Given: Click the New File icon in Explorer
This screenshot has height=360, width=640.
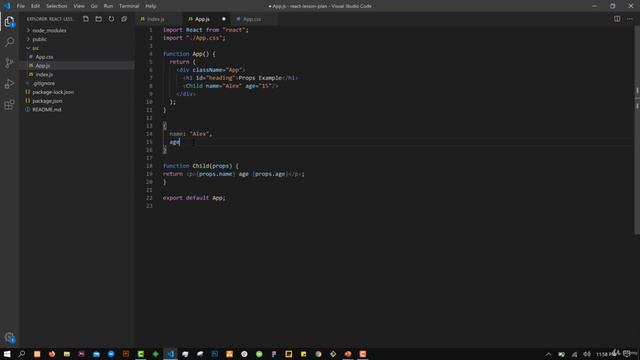Looking at the screenshot, I should pyautogui.click(x=86, y=19).
